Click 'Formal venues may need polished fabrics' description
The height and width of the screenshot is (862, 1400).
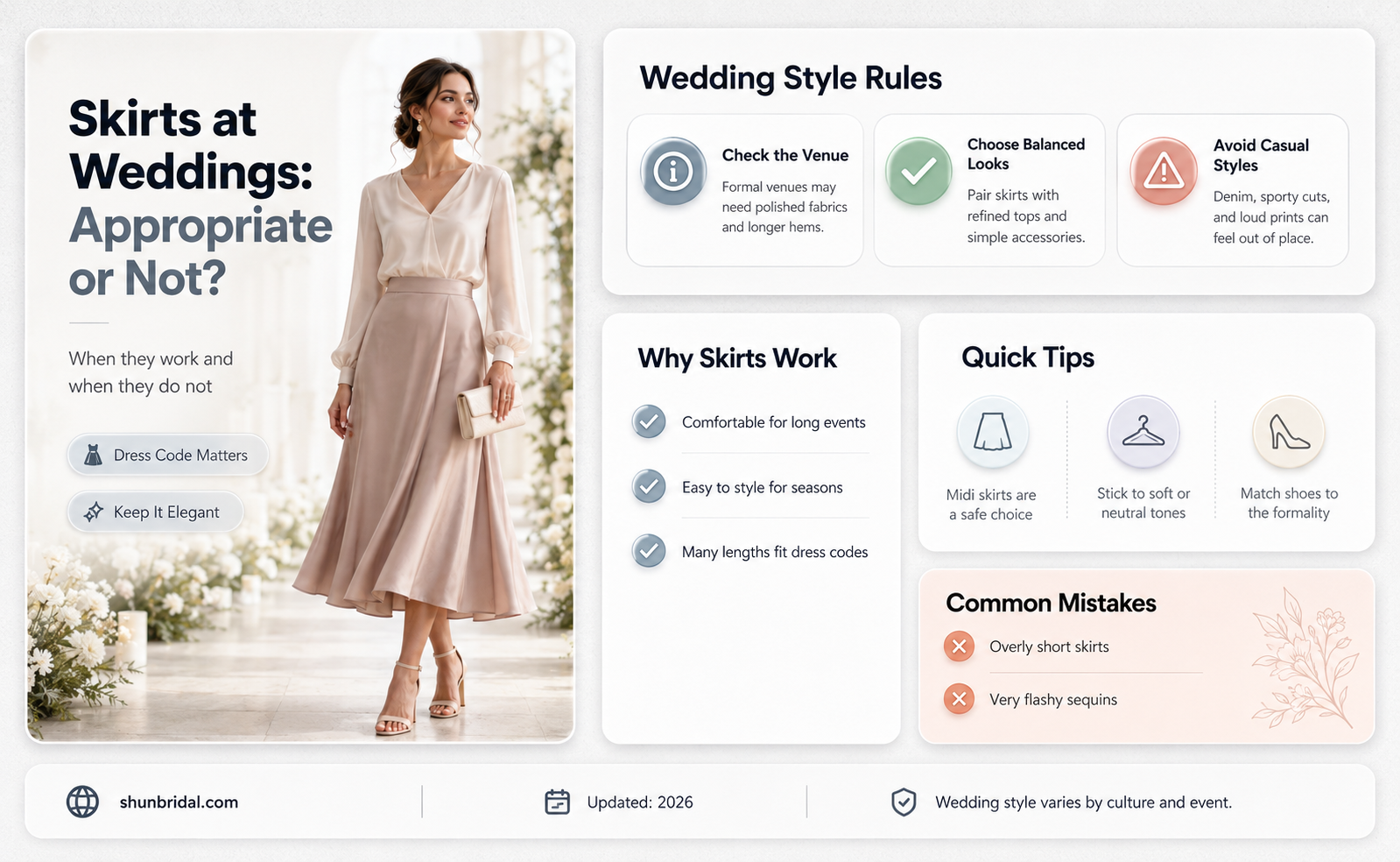click(x=784, y=207)
